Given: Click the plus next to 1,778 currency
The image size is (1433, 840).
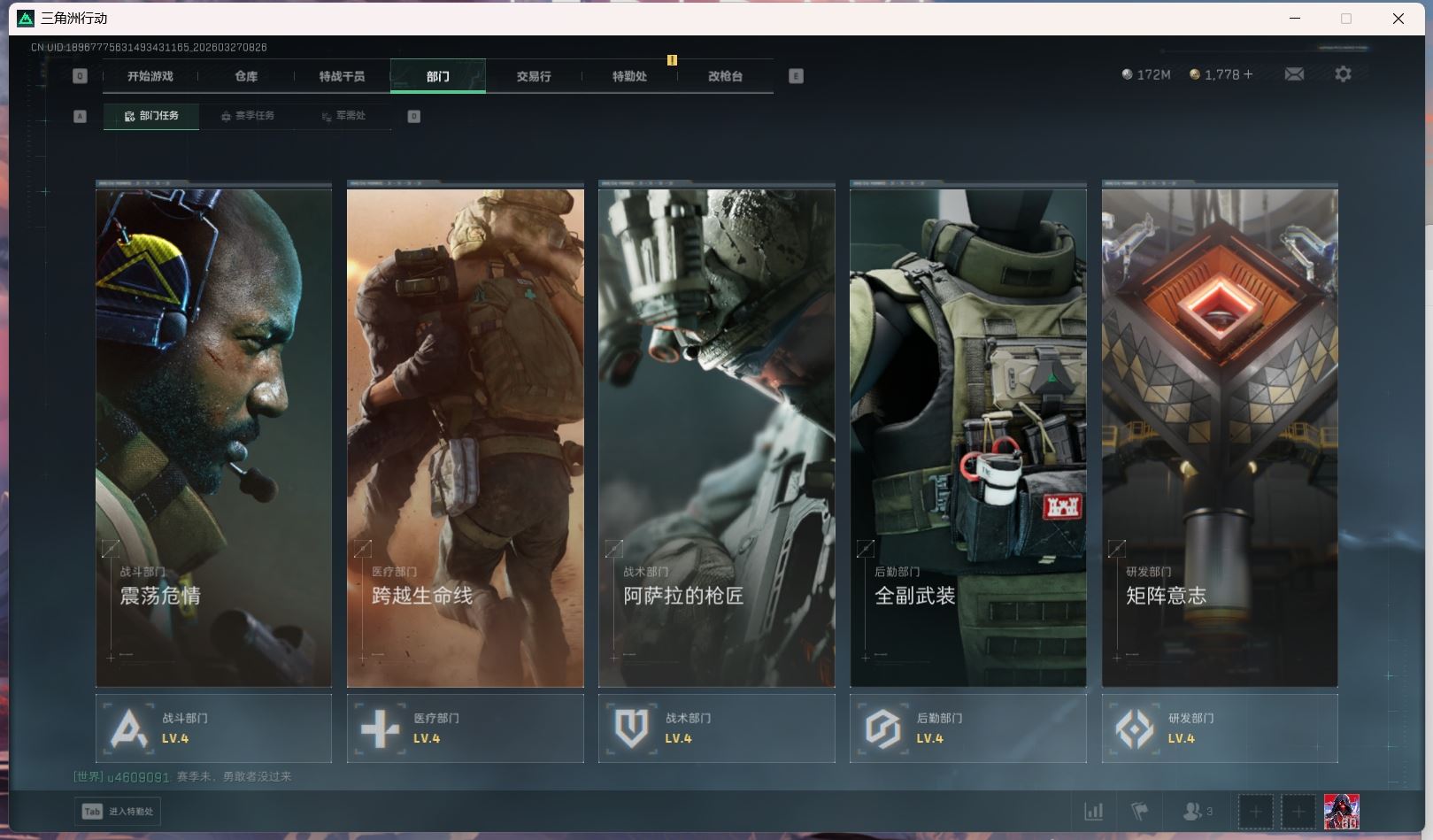Looking at the screenshot, I should pos(1248,74).
